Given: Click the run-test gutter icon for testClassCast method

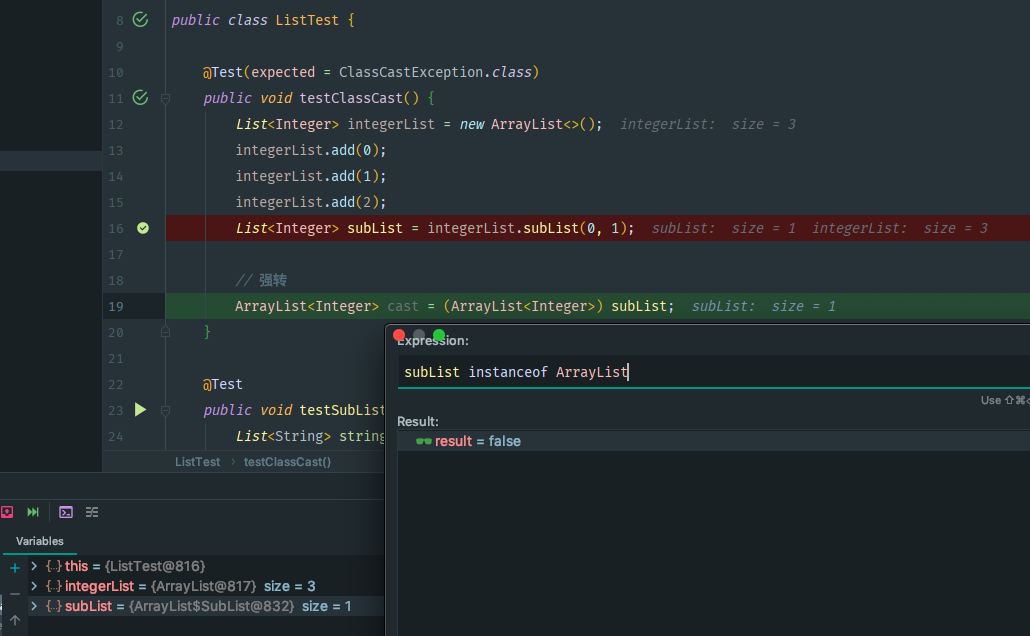Looking at the screenshot, I should pyautogui.click(x=140, y=97).
